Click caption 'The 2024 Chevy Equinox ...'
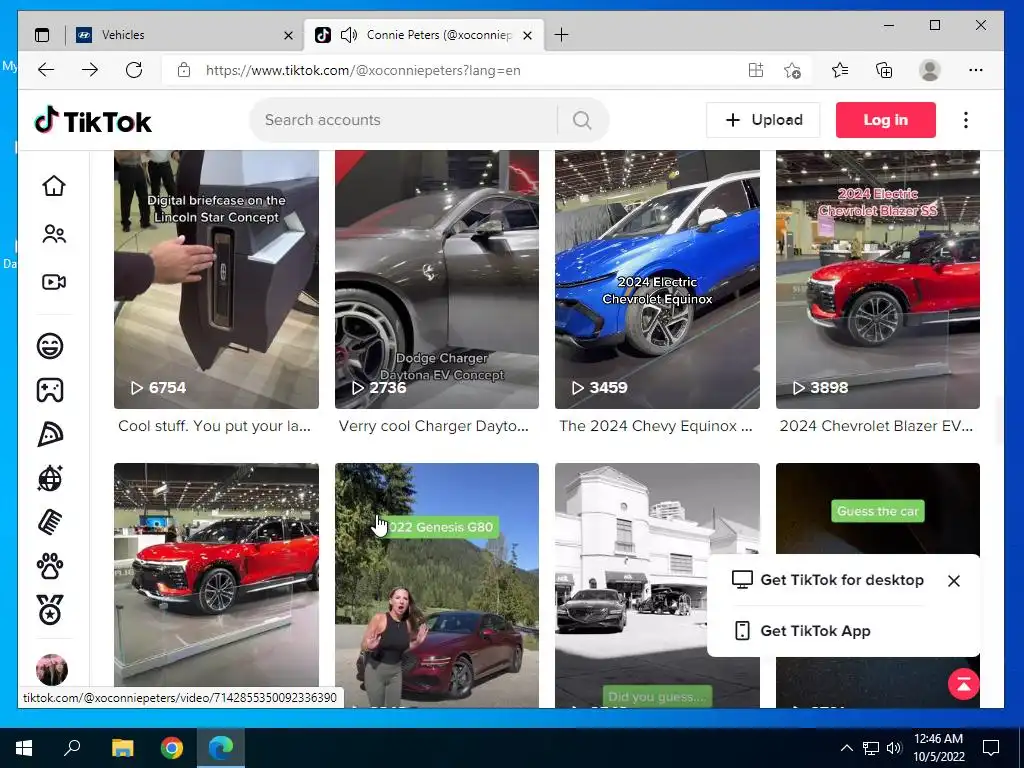1024x768 pixels. (656, 426)
